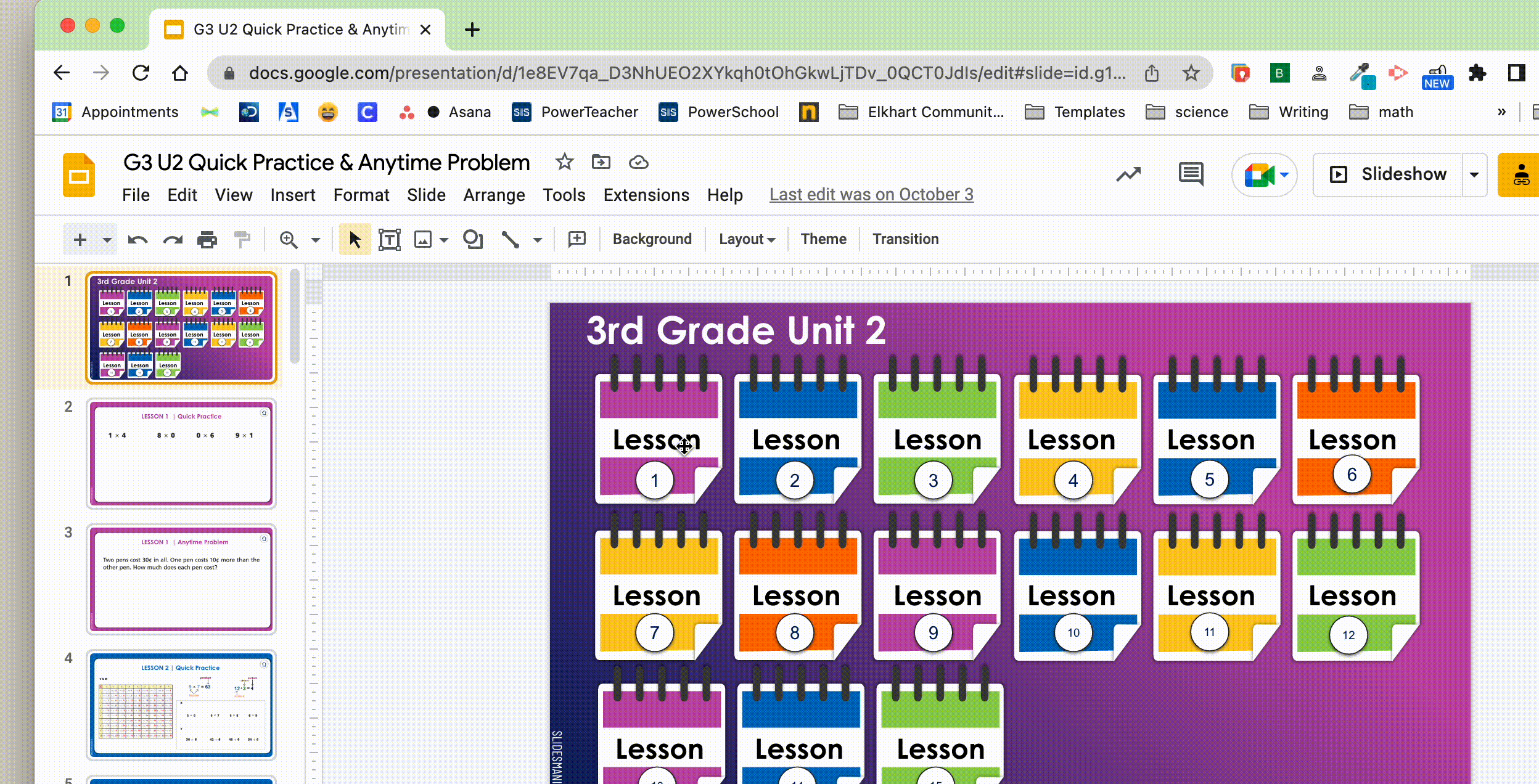1539x784 pixels.
Task: Click the paint format roller icon
Action: click(242, 239)
